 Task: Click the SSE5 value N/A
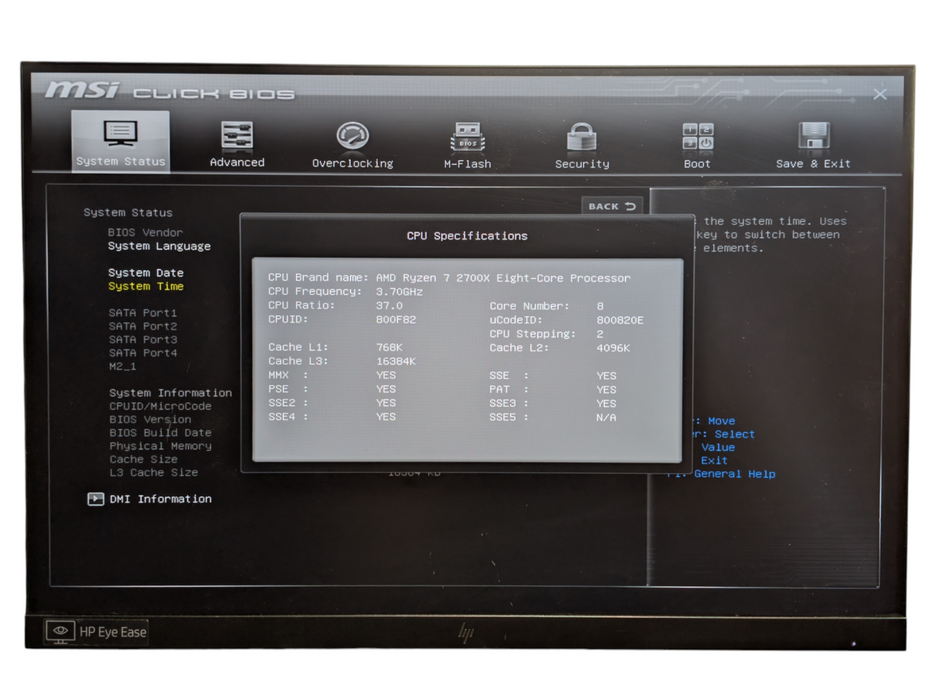pos(606,418)
